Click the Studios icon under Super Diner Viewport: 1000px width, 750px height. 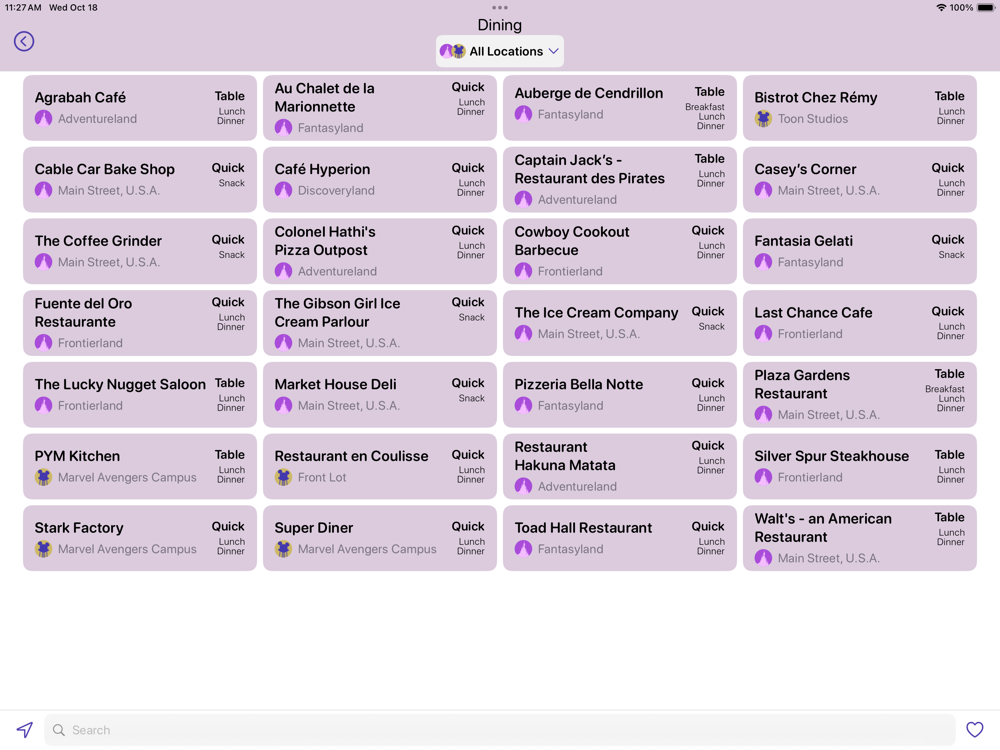(x=283, y=549)
